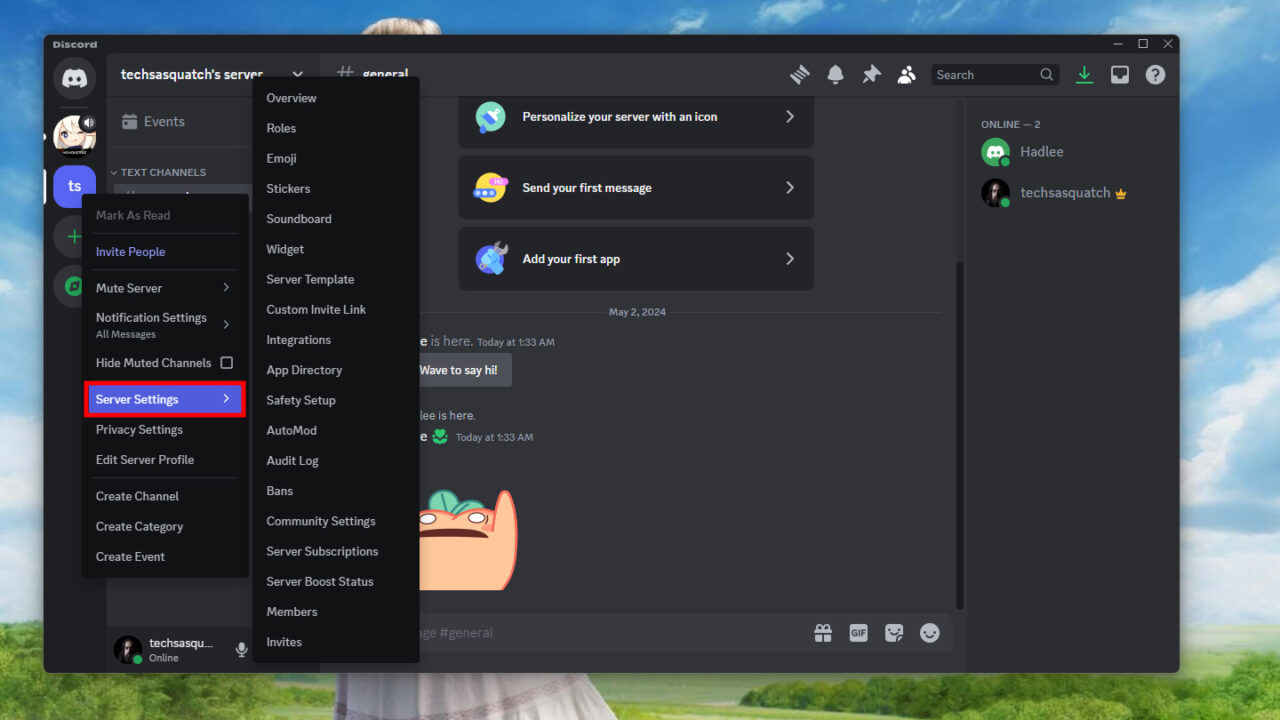Toggle the member list visibility
The height and width of the screenshot is (720, 1280).
pos(907,74)
